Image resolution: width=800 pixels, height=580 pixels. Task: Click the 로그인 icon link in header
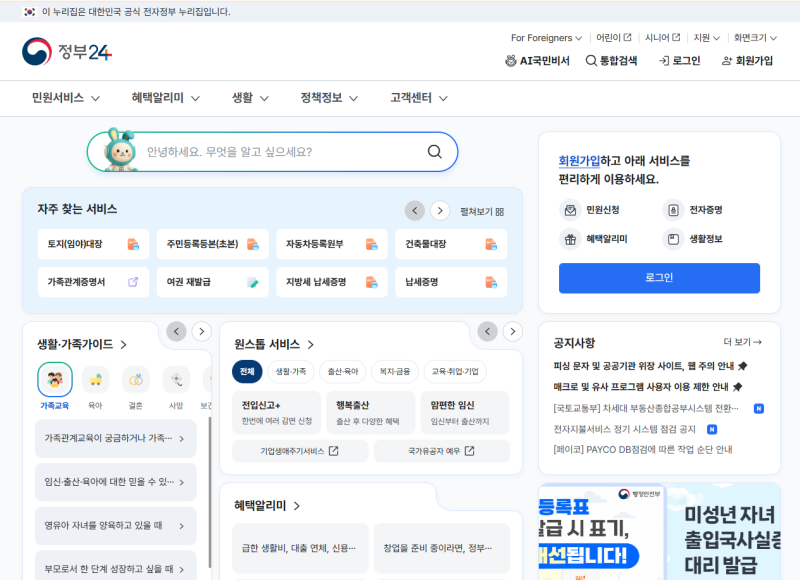[x=680, y=61]
